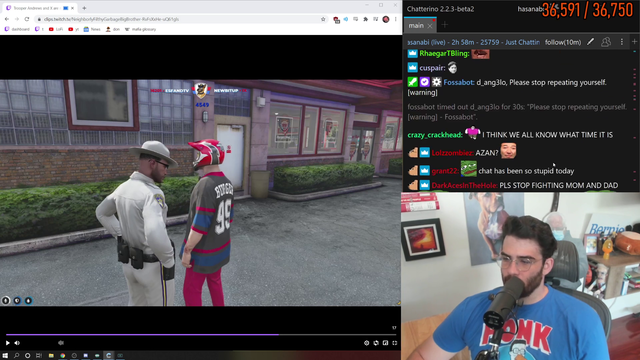Select Chatterino main tab
The height and width of the screenshot is (360, 640).
[420, 25]
